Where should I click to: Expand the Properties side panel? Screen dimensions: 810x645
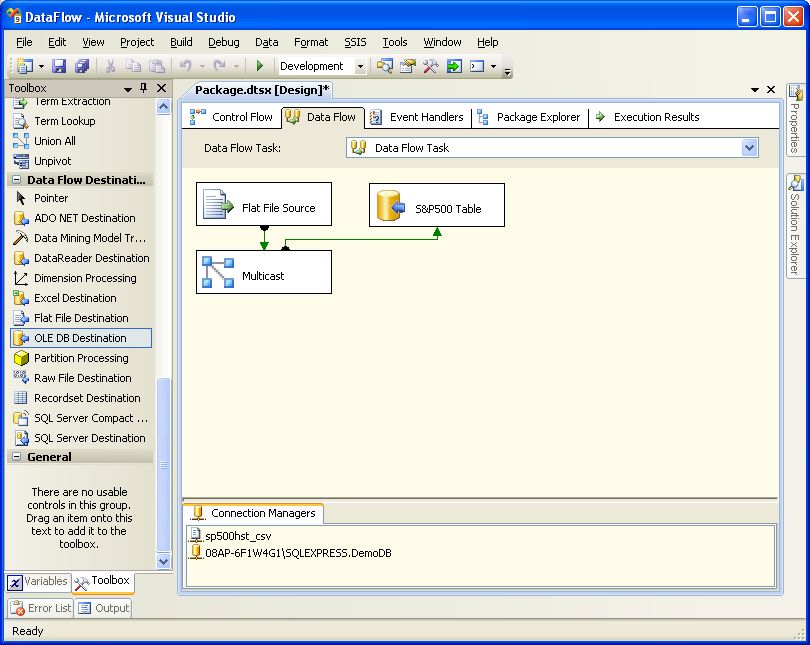795,119
